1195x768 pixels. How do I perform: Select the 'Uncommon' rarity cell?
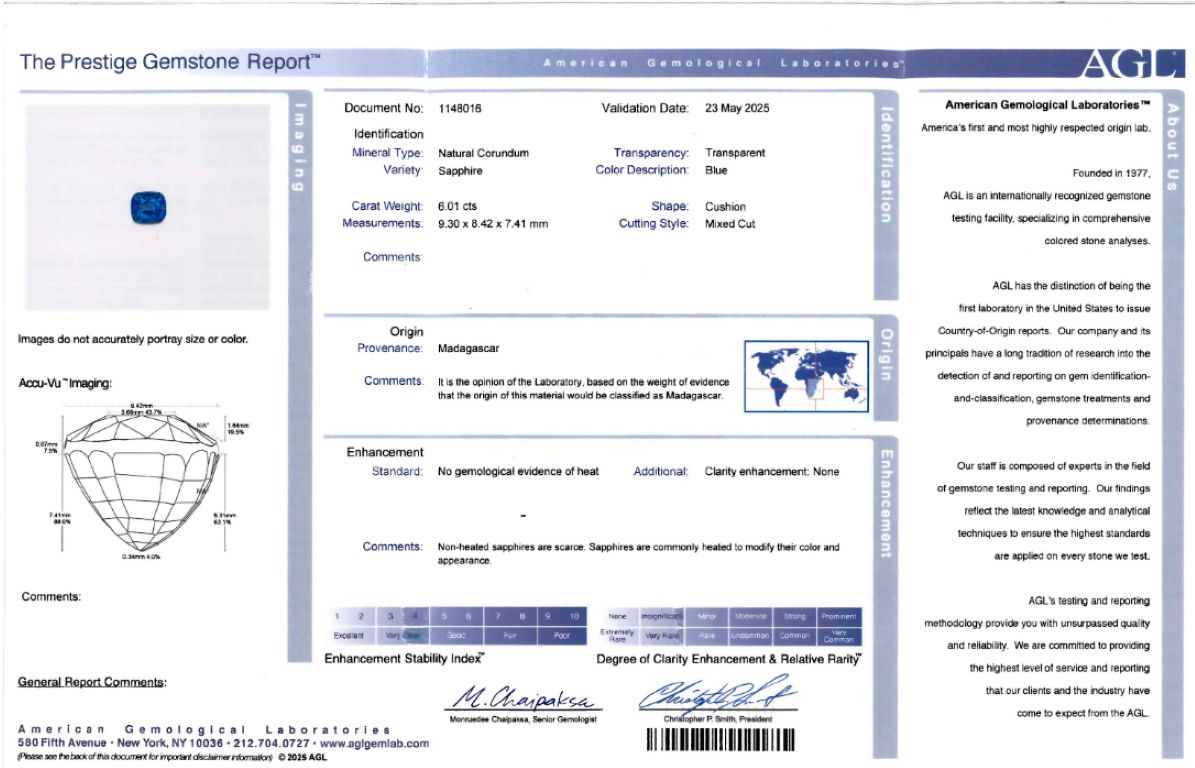click(x=751, y=635)
